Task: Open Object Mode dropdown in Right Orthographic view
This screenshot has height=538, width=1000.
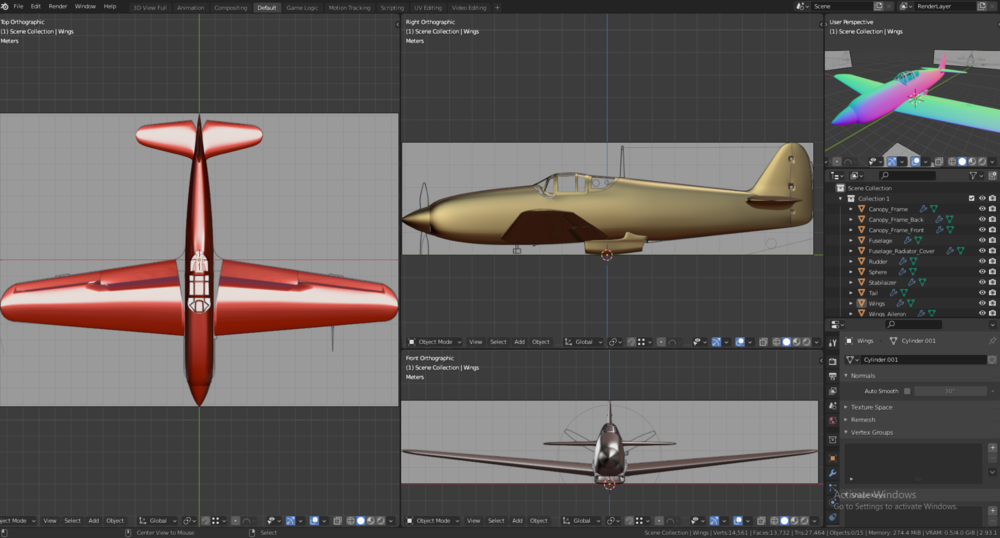Action: coord(436,341)
